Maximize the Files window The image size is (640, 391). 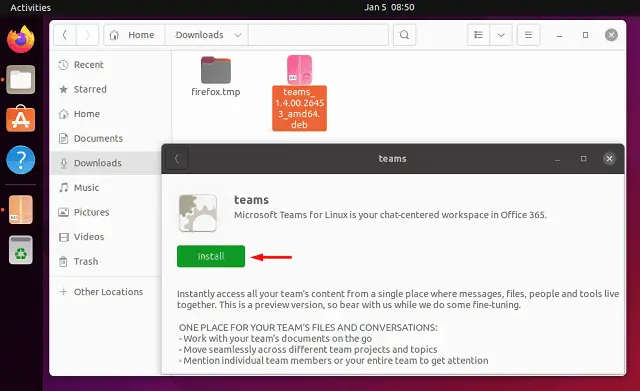click(585, 35)
